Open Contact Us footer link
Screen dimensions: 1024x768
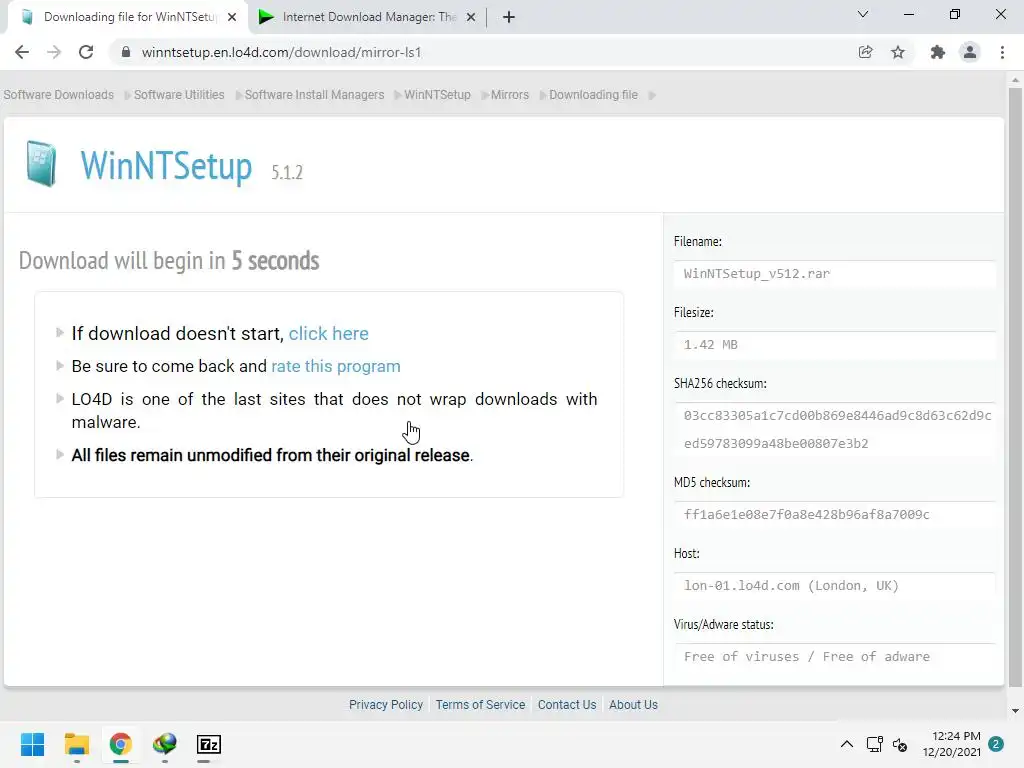pos(567,705)
